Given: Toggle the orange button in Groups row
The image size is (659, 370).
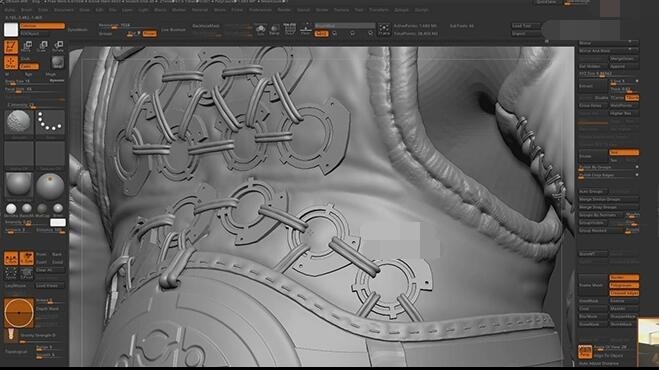Looking at the screenshot, I should (x=149, y=33).
